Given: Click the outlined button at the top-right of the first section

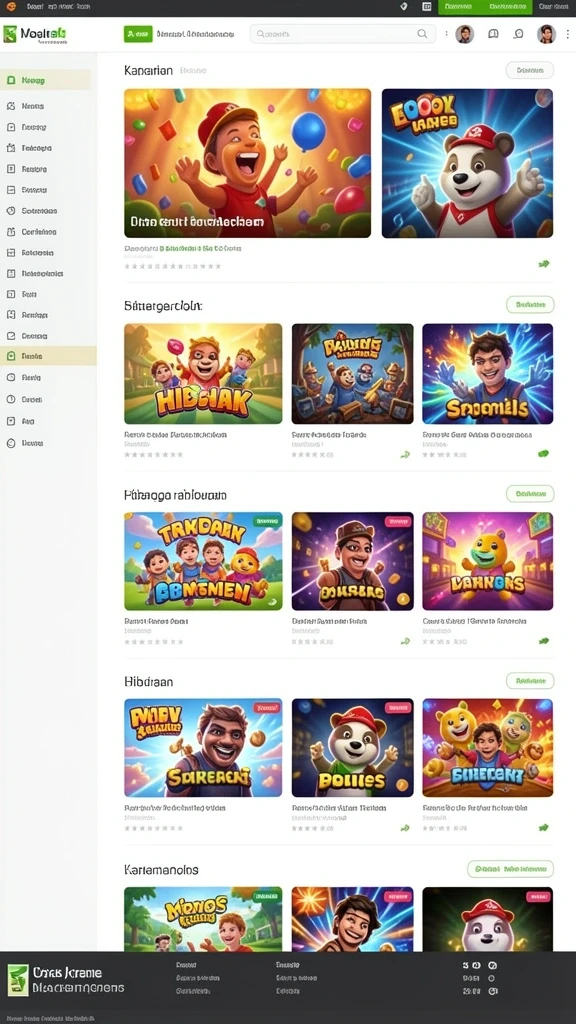Looking at the screenshot, I should [x=530, y=70].
